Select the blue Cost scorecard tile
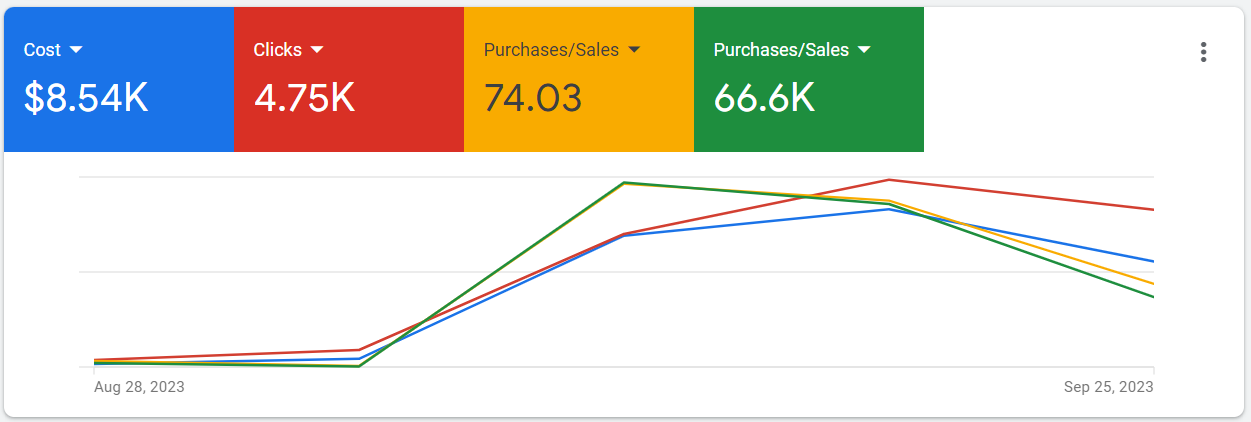1251x422 pixels. (119, 80)
